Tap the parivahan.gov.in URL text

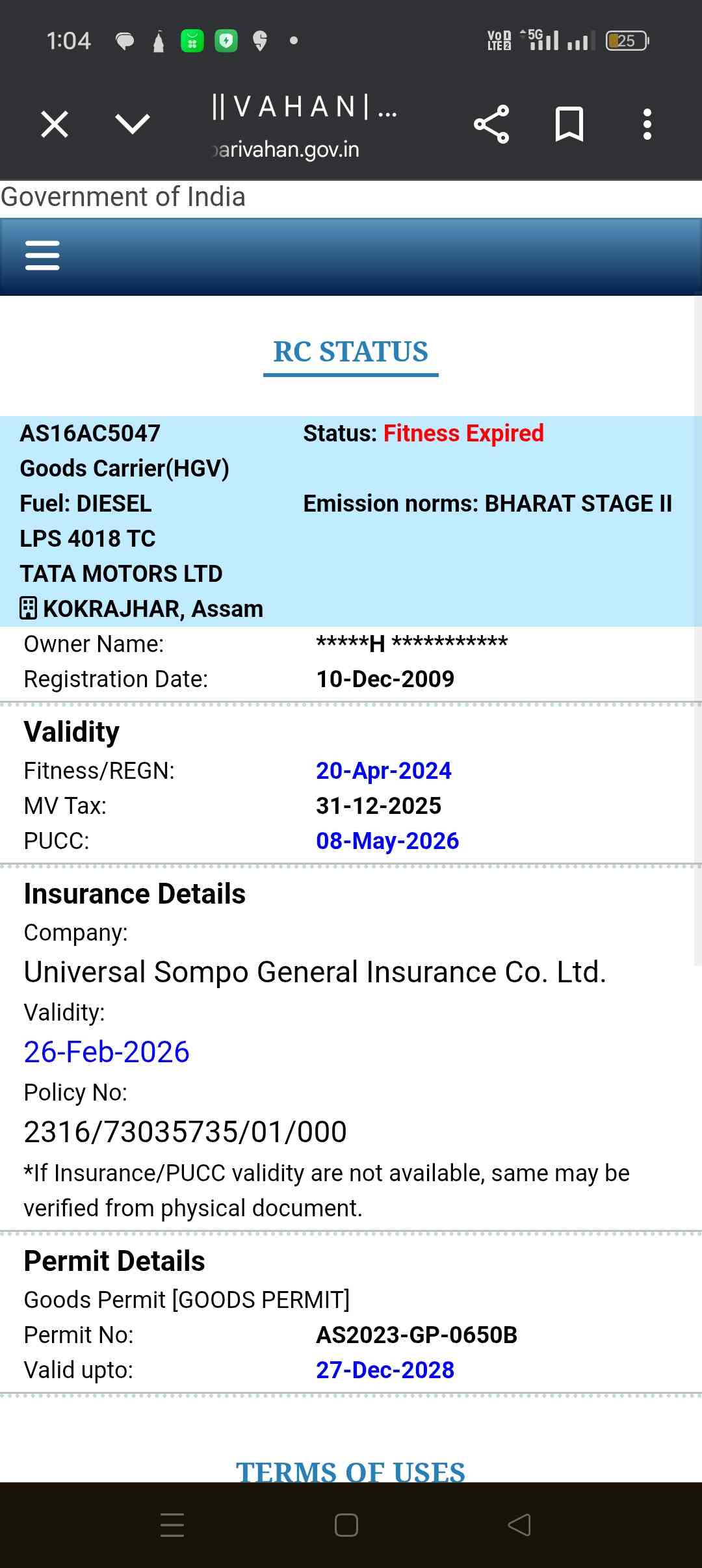(287, 150)
